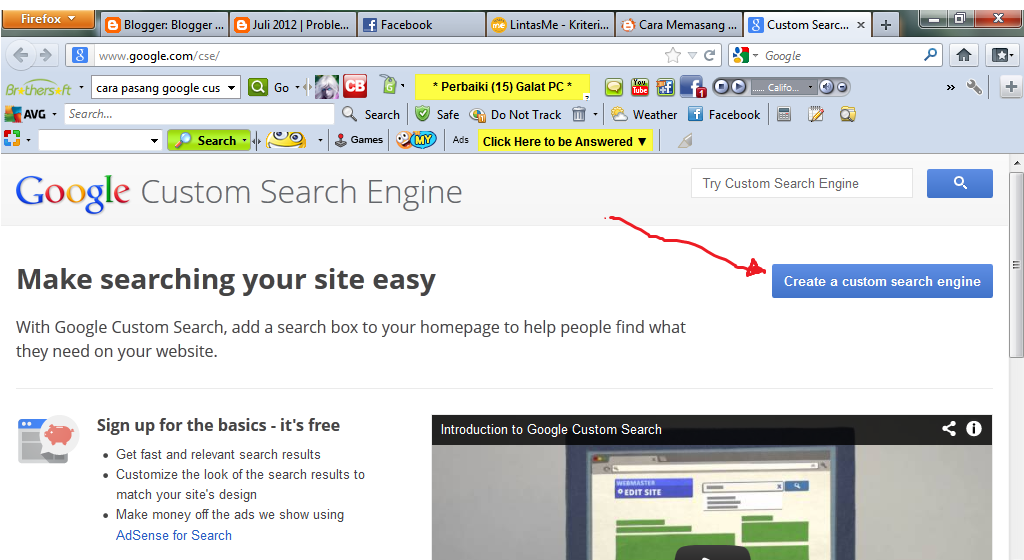1024x560 pixels.
Task: Click the blue search button on page
Action: coord(959,183)
